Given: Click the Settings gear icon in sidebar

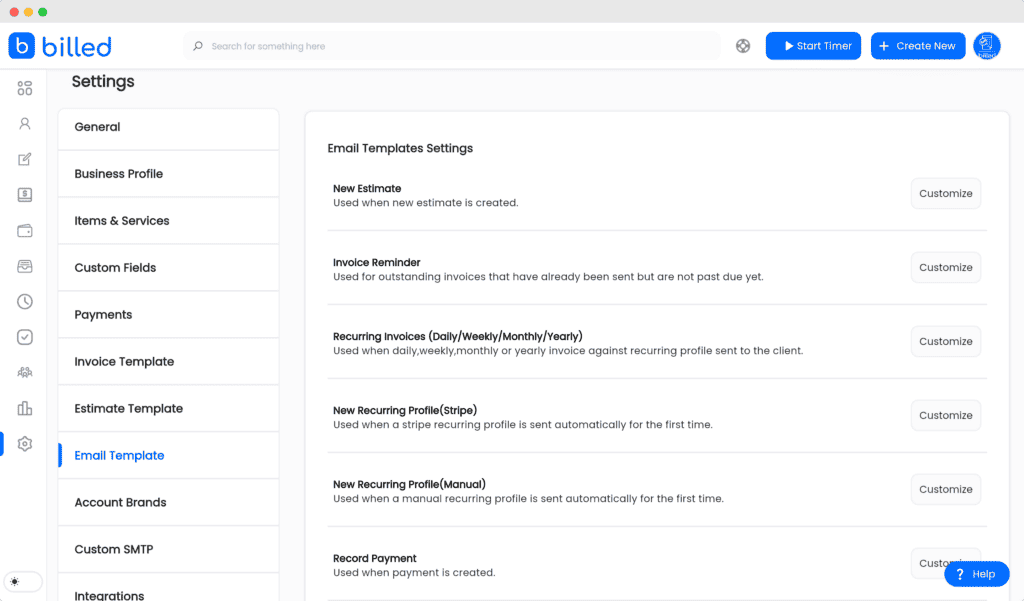Looking at the screenshot, I should (x=24, y=443).
